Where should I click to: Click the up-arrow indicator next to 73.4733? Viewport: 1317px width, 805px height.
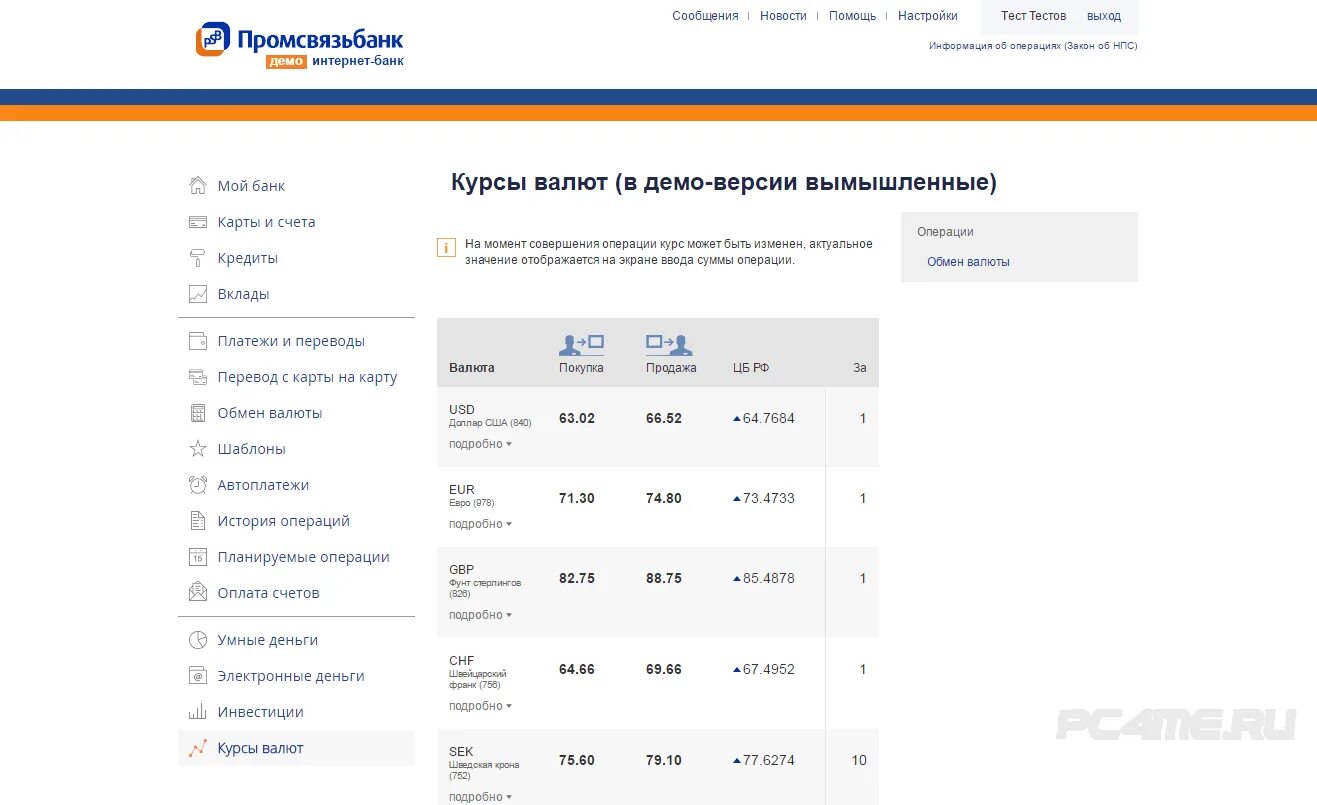[x=737, y=499]
